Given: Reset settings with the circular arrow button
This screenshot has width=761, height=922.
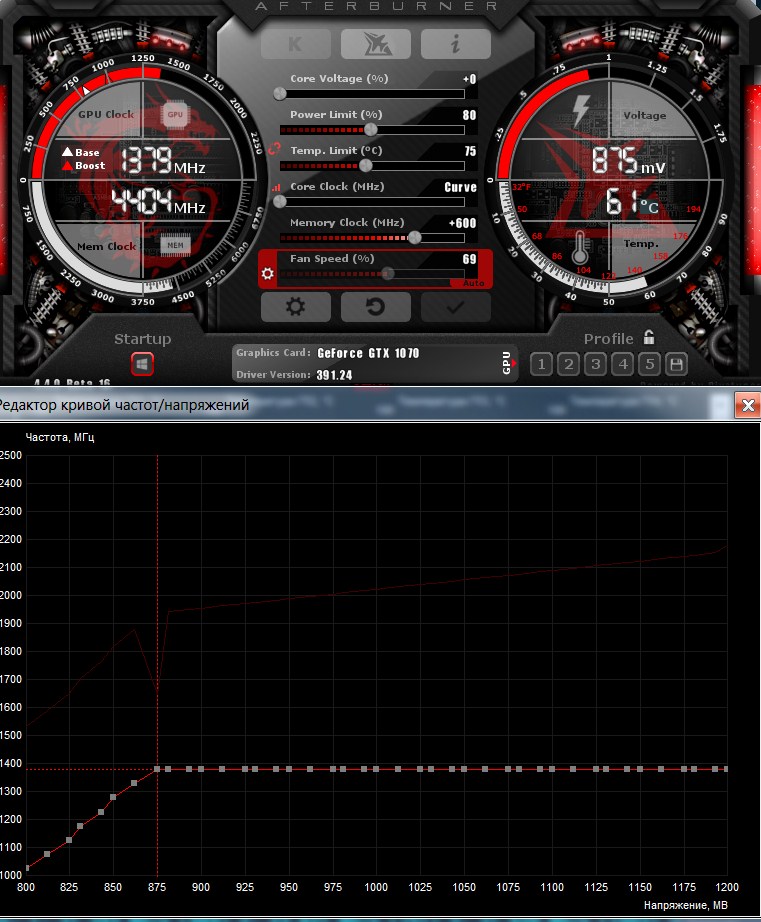Looking at the screenshot, I should click(375, 306).
